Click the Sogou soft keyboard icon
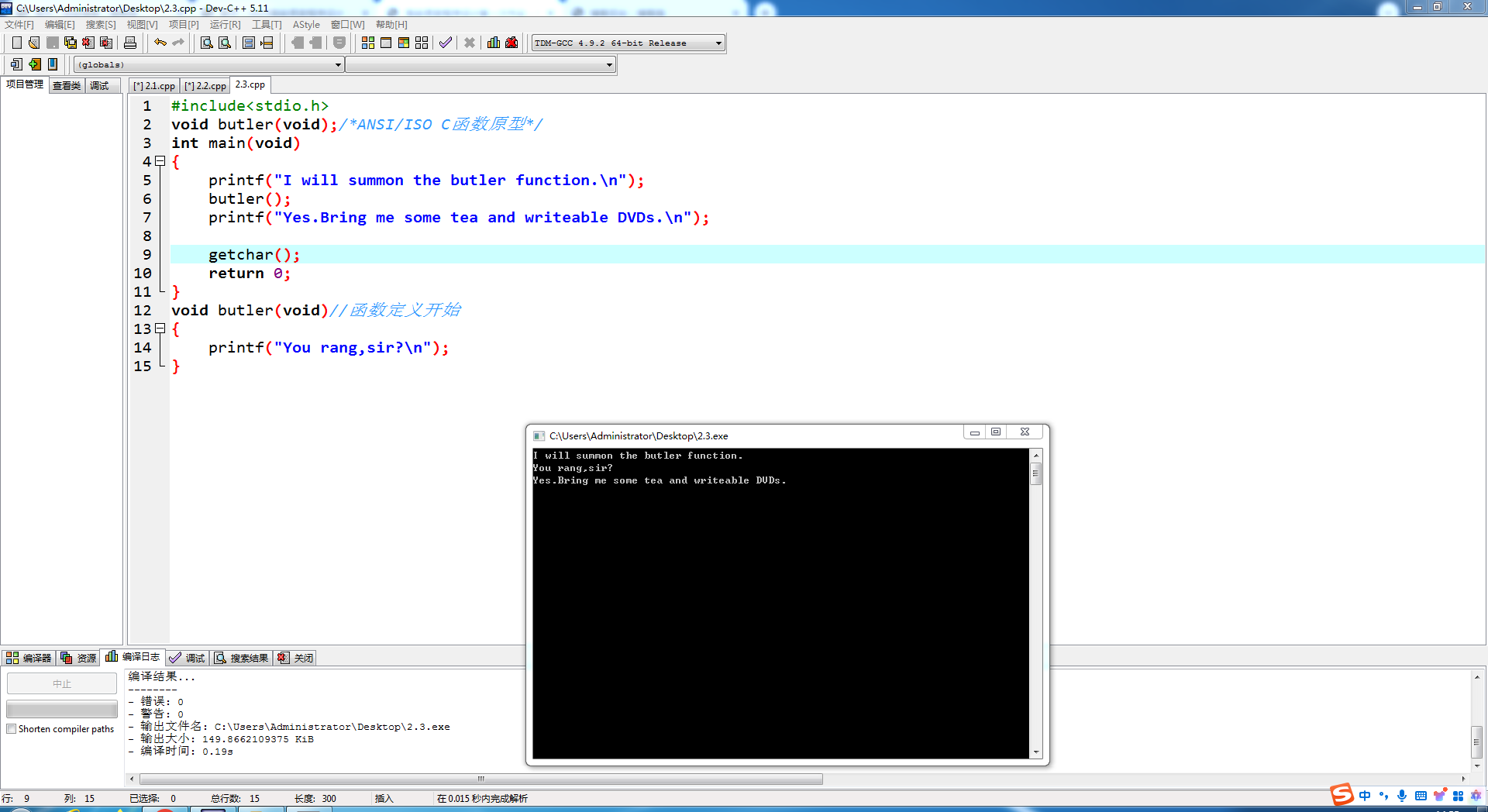1488x812 pixels. pos(1421,796)
